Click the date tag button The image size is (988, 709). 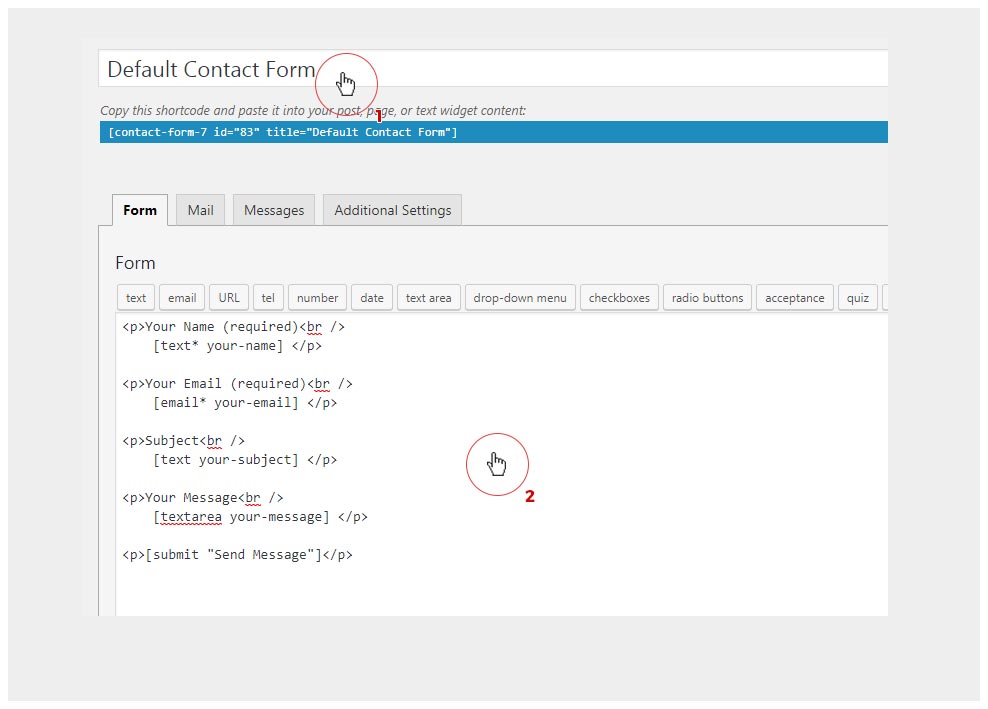pos(372,298)
